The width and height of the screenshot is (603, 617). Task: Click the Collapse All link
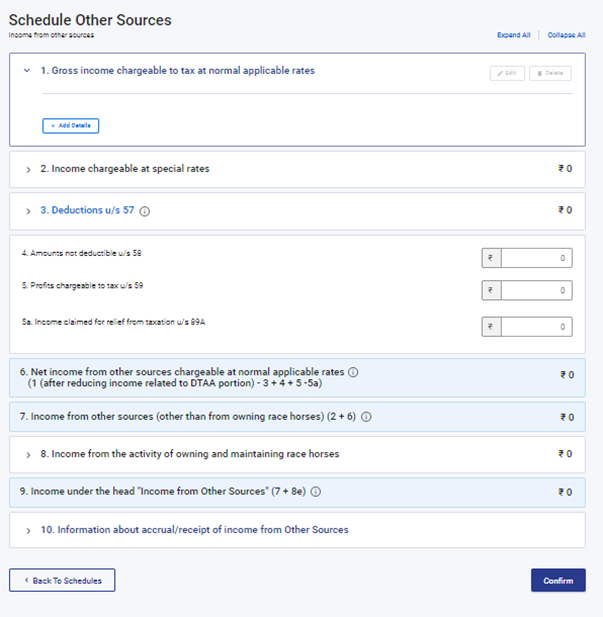click(x=566, y=35)
